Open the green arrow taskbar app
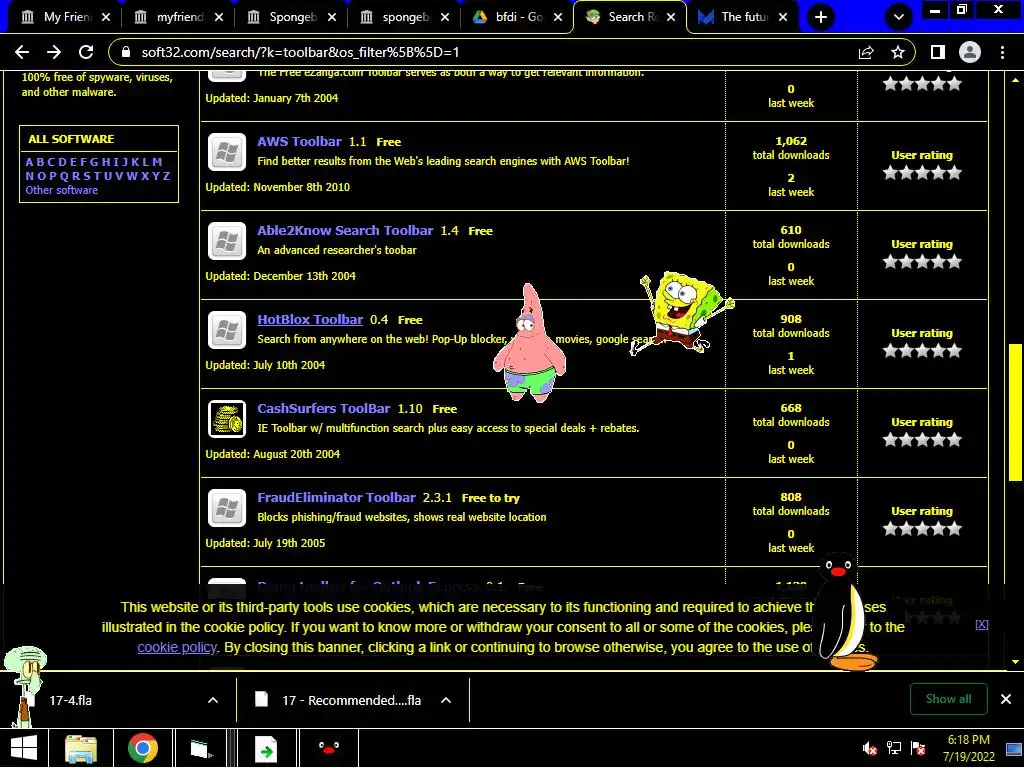The image size is (1024, 768). tap(265, 748)
